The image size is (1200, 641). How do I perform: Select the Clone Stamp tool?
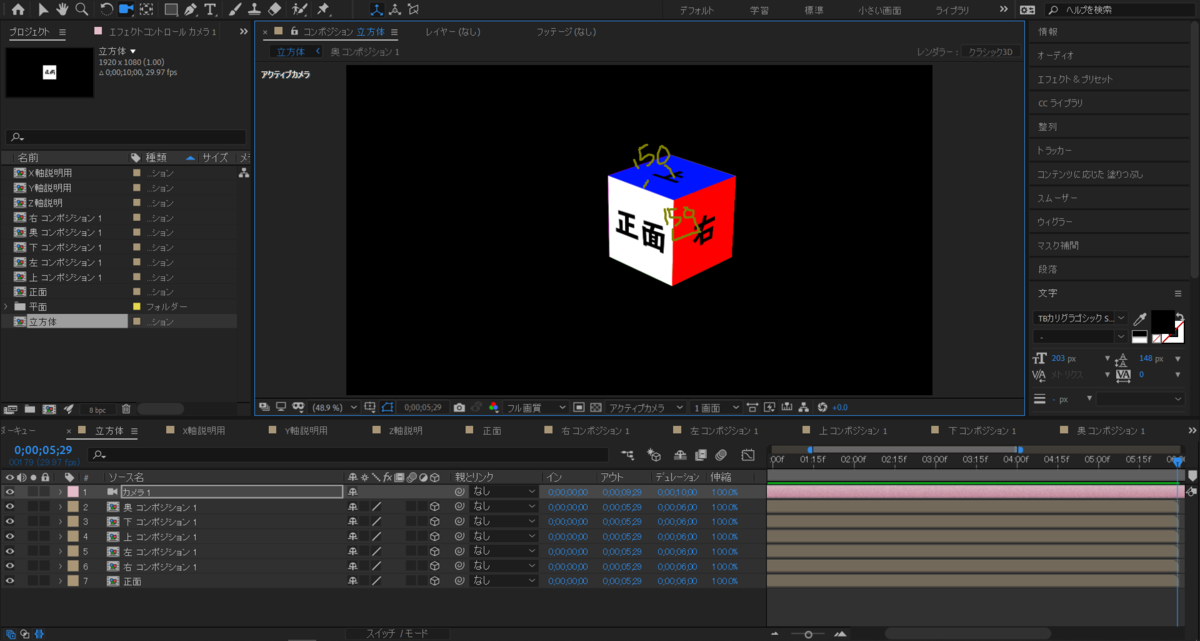255,9
